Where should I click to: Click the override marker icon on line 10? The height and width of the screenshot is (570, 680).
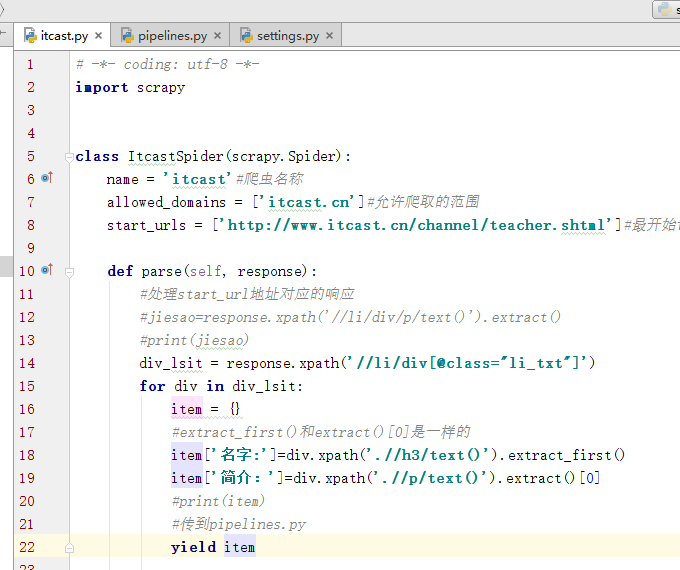click(47, 269)
